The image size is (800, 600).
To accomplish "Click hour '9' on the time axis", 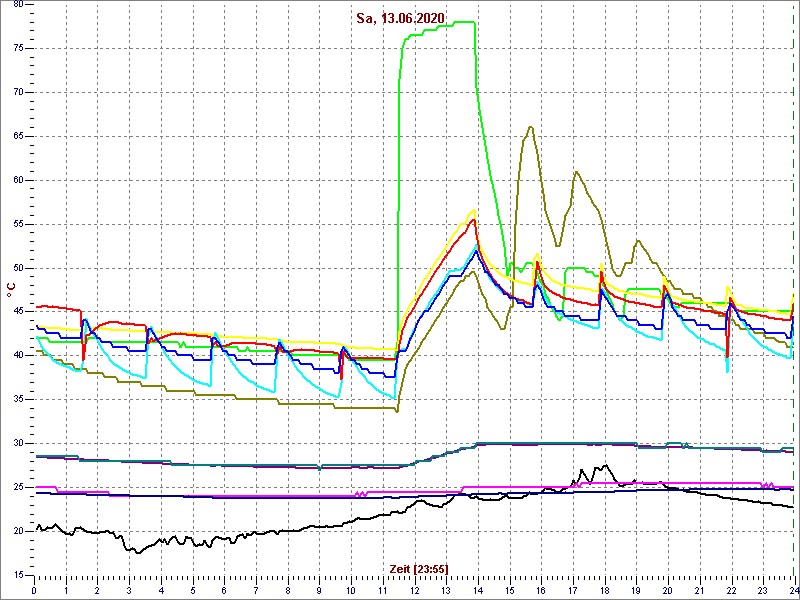I will (x=319, y=589).
